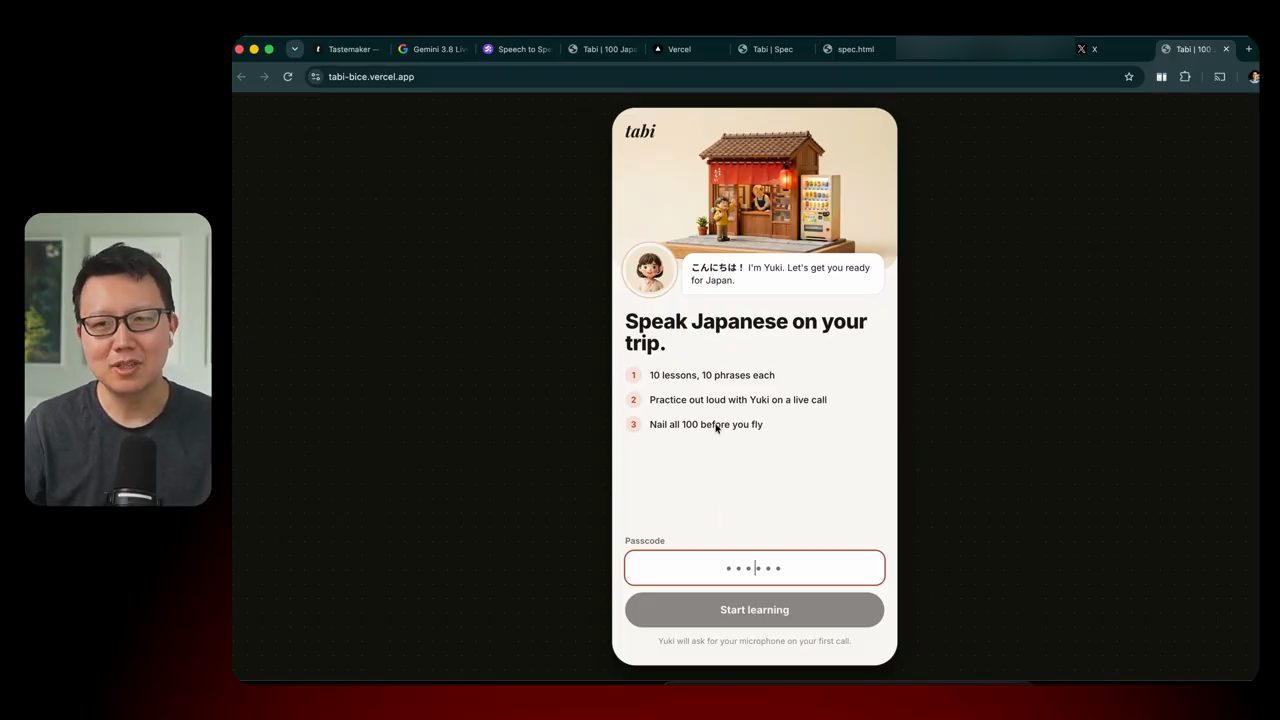Viewport: 1280px width, 720px height.
Task: Click the tabi-bice.vercel.app address bar
Action: click(x=715, y=77)
